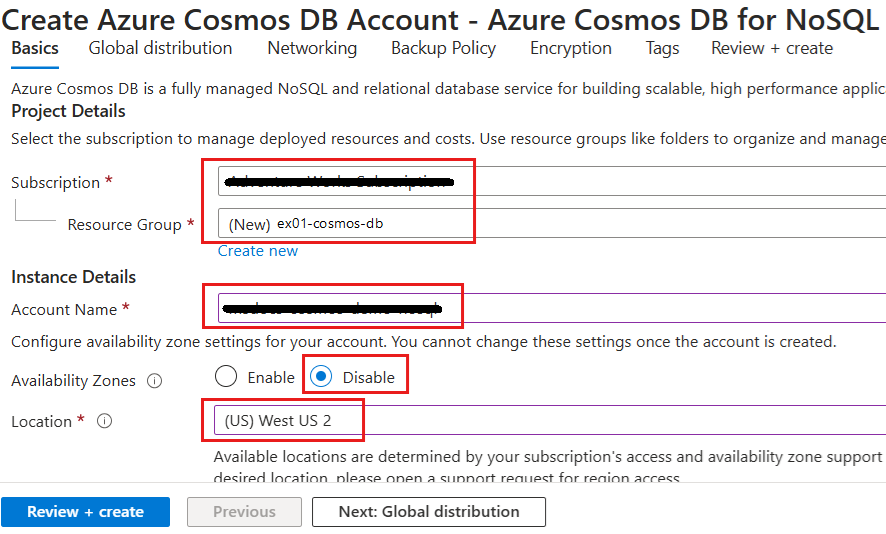Image resolution: width=886 pixels, height=534 pixels.
Task: Open the Global distribution tab
Action: coord(160,48)
